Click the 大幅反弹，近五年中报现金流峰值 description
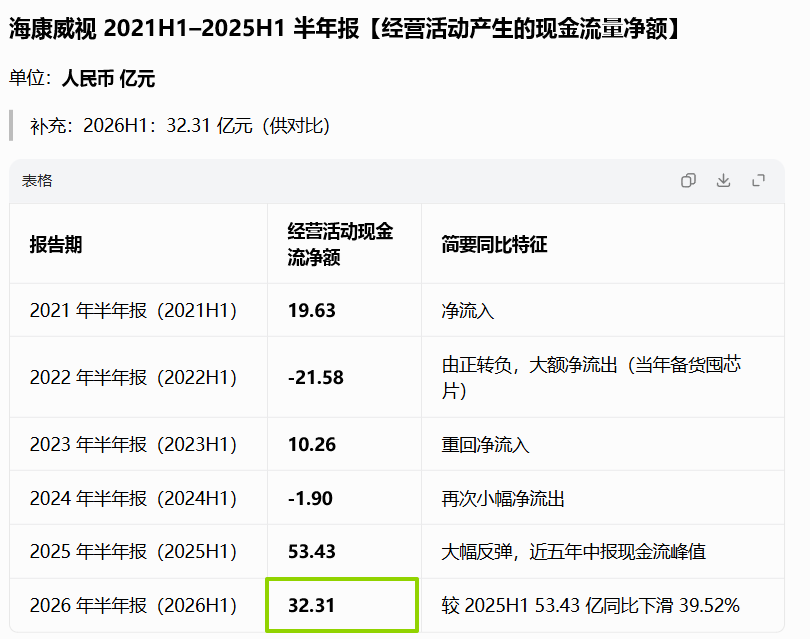Viewport: 810px width, 639px height. (x=573, y=552)
